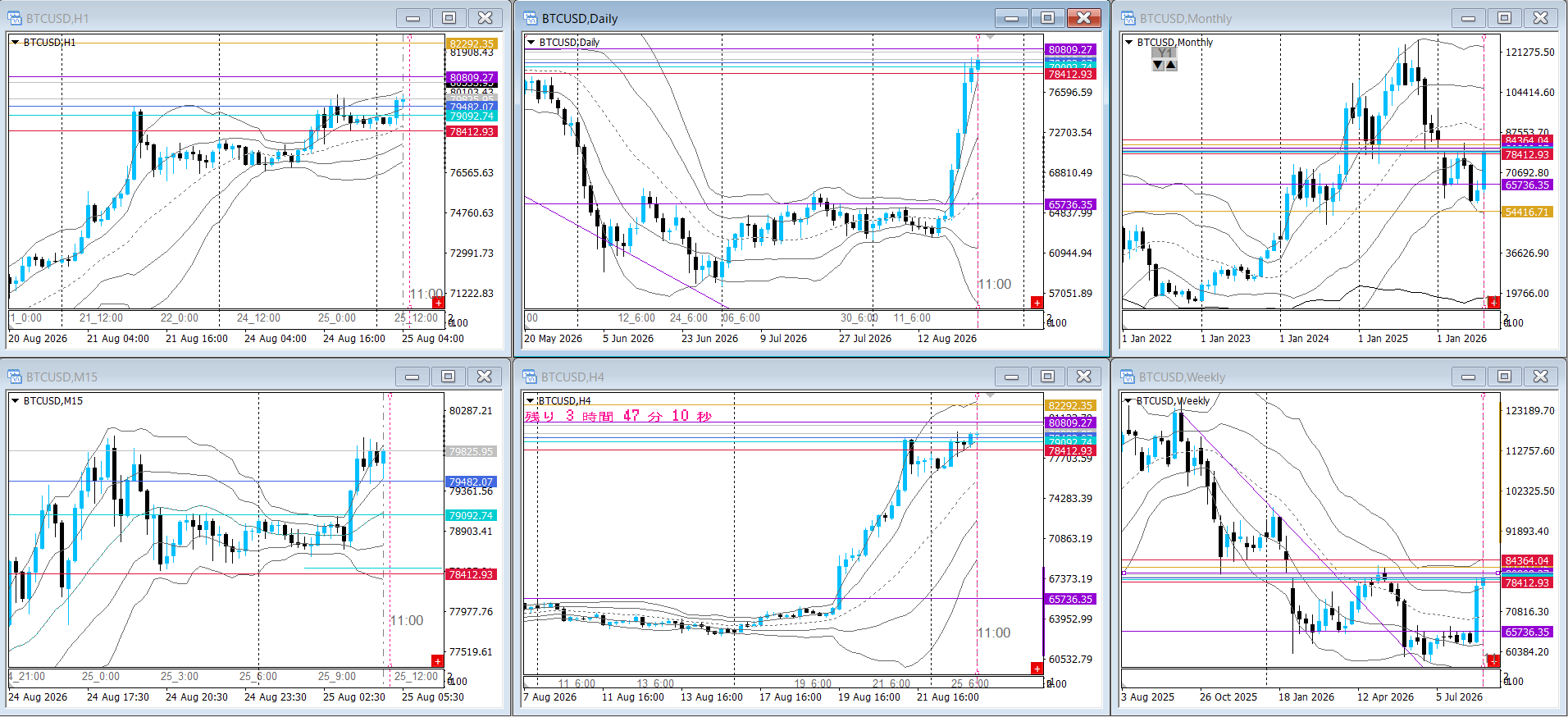The width and height of the screenshot is (1568, 717).
Task: Click the red plus icon in the Daily chart
Action: [x=1037, y=303]
